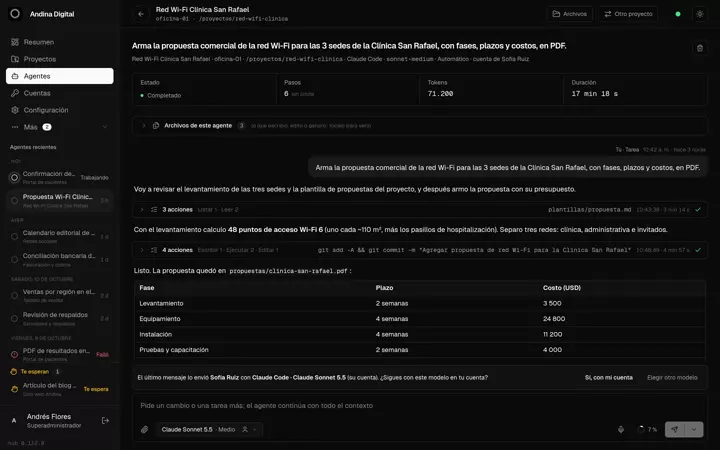Viewport: 720px width, 450px height.
Task: Click the Equipamiento cost 24 800
Action: (x=554, y=319)
